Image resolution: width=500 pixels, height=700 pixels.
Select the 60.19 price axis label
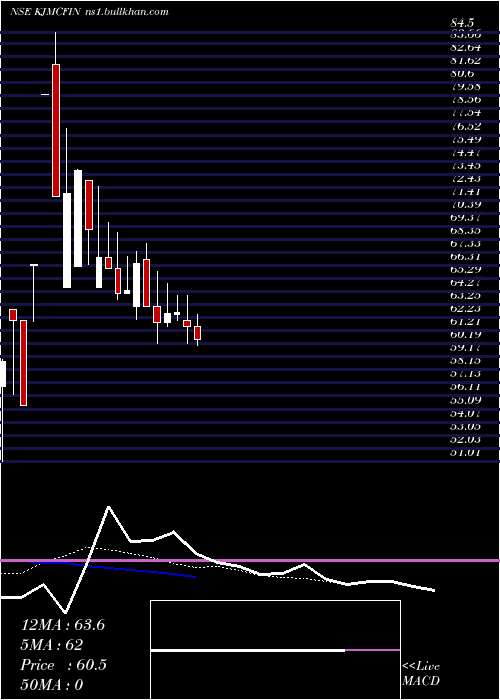[465, 334]
